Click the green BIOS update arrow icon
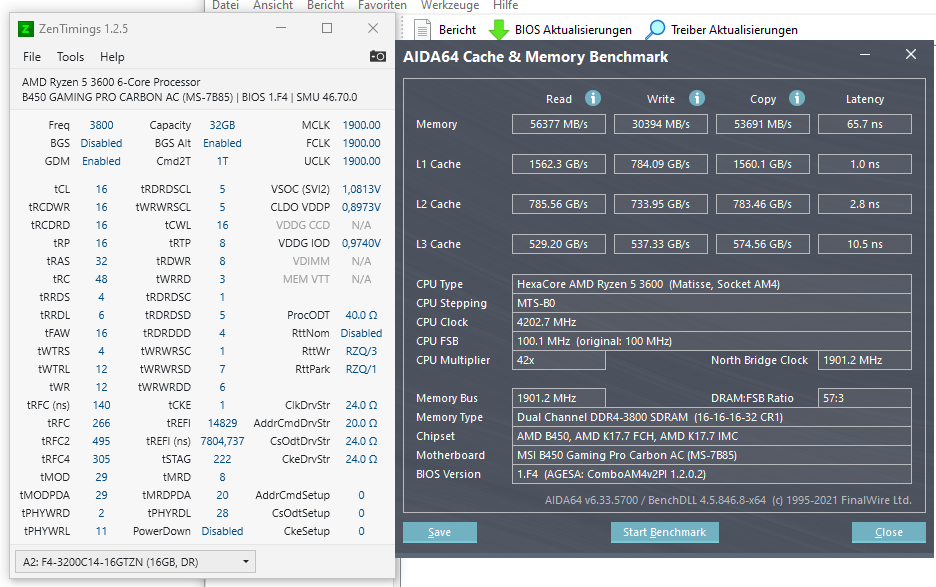Viewport: 936px width, 587px height. coord(498,30)
